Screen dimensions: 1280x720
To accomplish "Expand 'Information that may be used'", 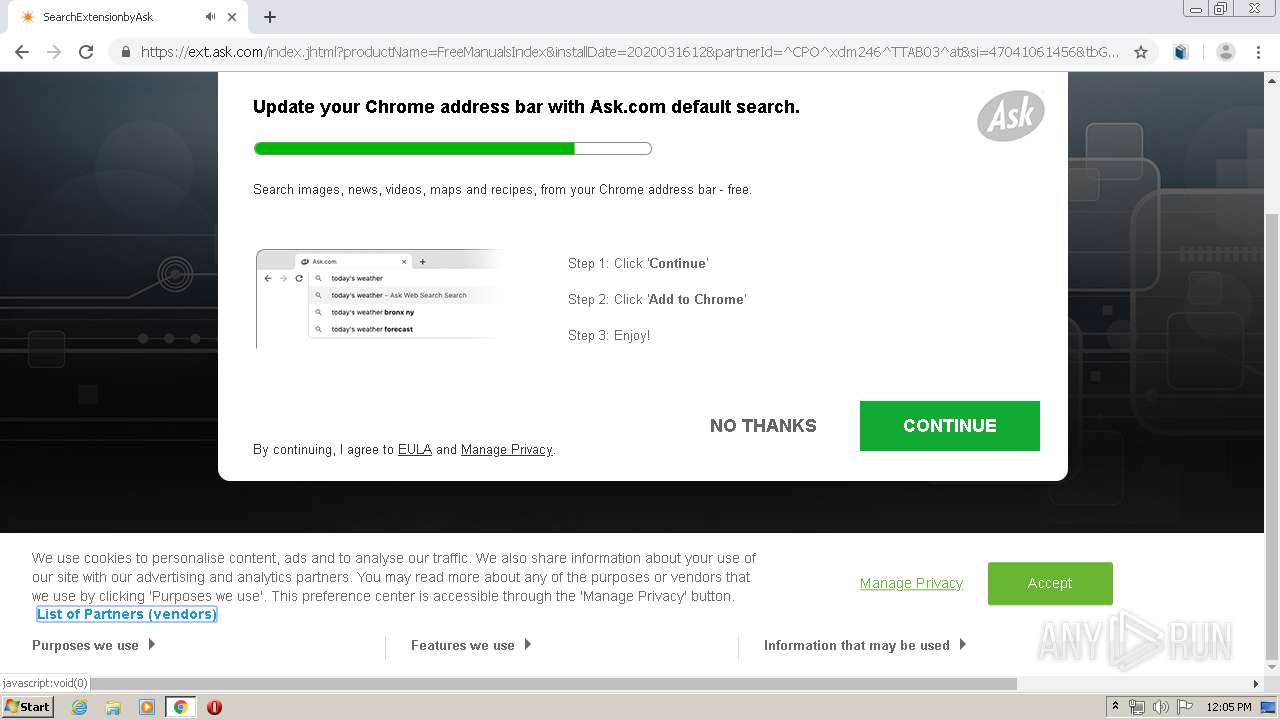I will (865, 645).
